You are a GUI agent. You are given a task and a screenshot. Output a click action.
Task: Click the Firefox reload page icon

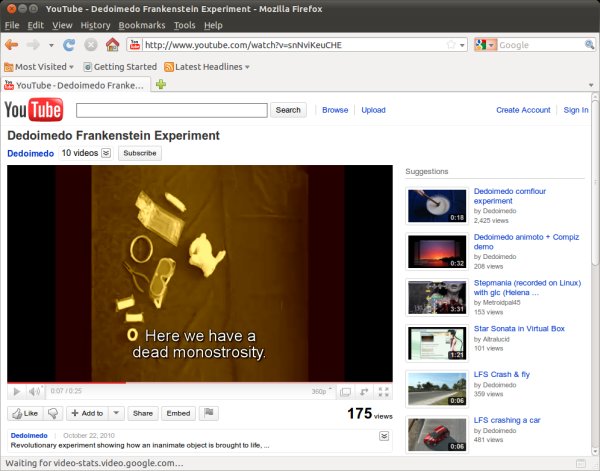69,45
